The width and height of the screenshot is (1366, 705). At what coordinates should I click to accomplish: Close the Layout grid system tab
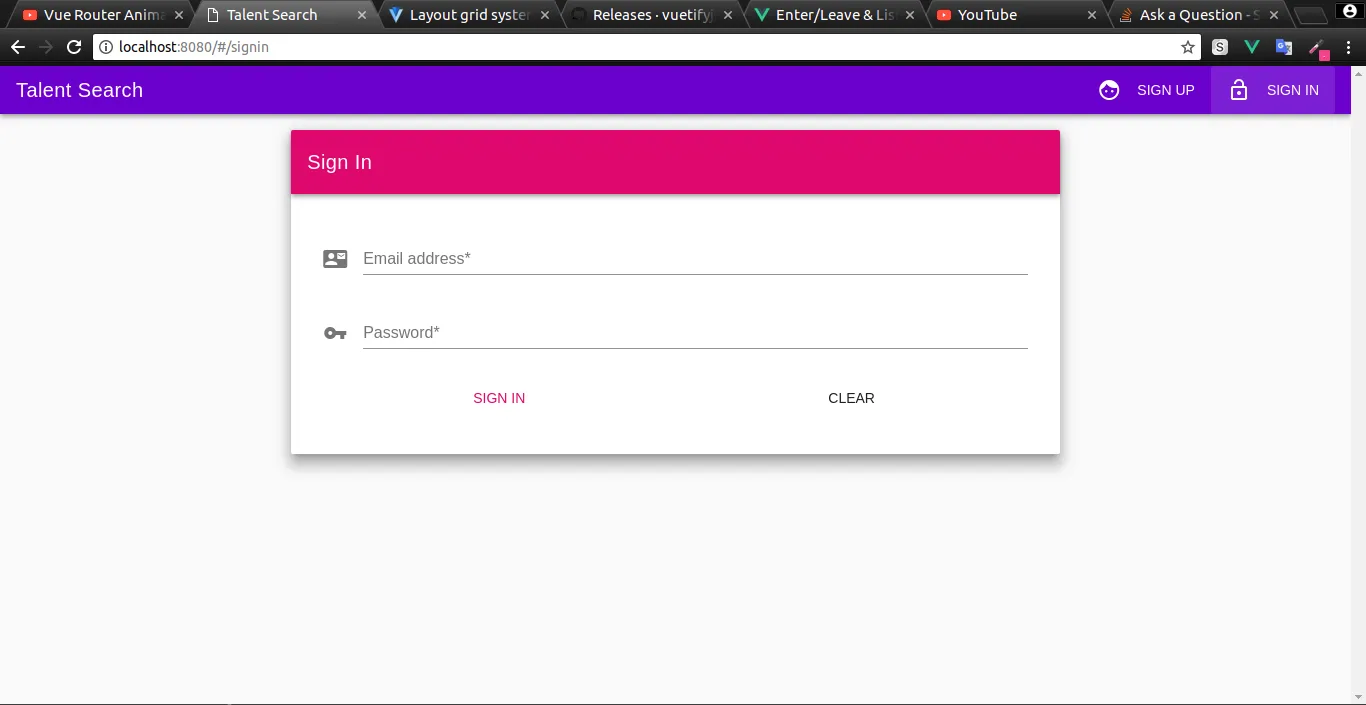[545, 15]
